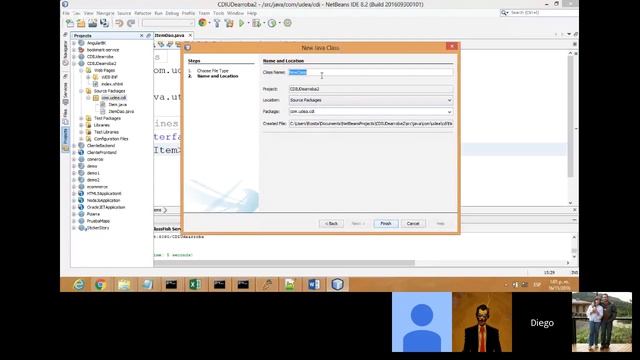Viewport: 640px width, 360px height.
Task: Select the HTML5Application project
Action: [x=104, y=193]
